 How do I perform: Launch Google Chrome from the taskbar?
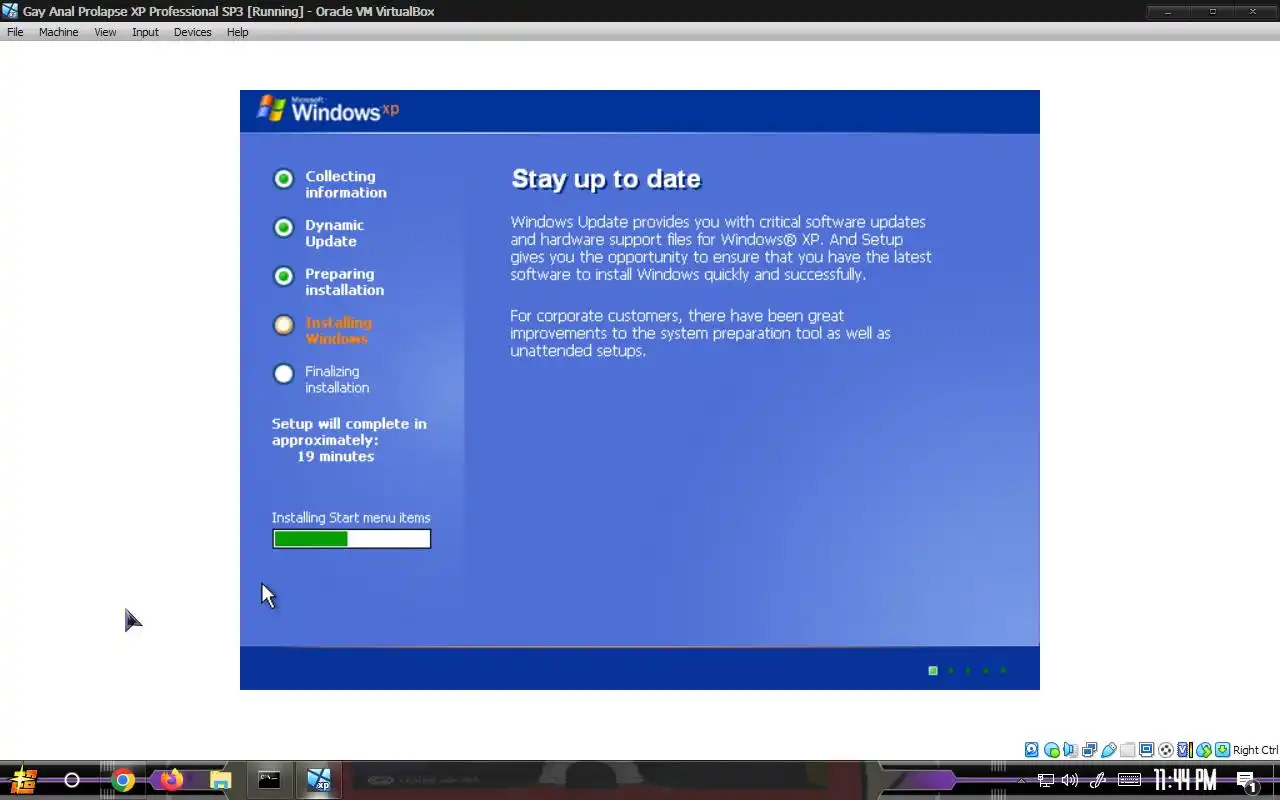pyautogui.click(x=123, y=780)
